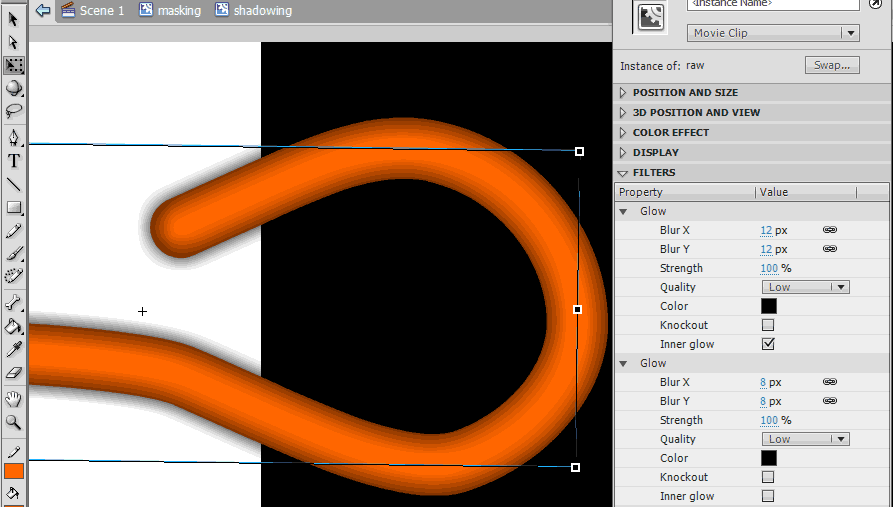
Task: Click the upper-right transform handle on stage
Action: point(579,152)
